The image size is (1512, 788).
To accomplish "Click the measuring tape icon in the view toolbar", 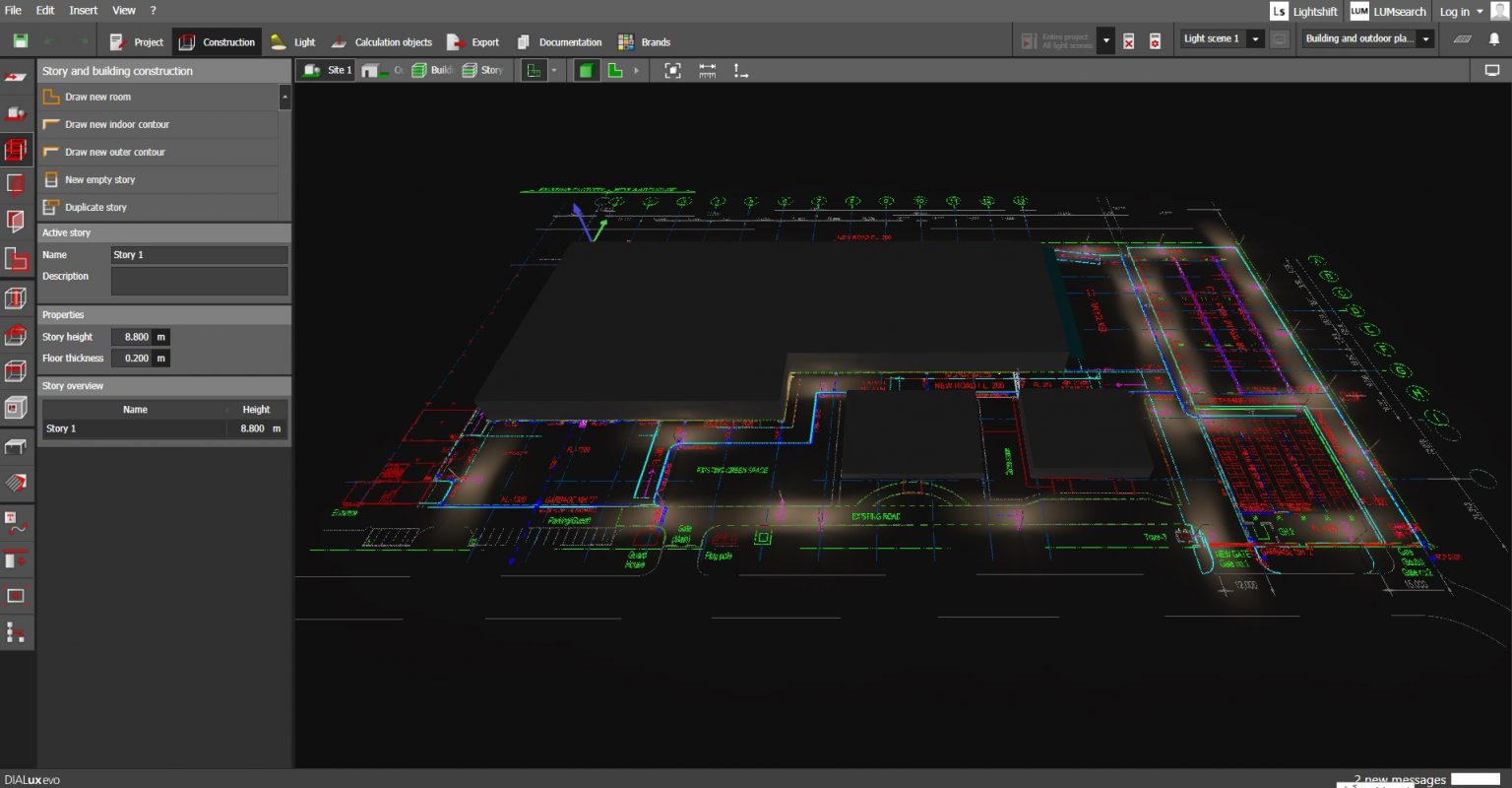I will 707,70.
